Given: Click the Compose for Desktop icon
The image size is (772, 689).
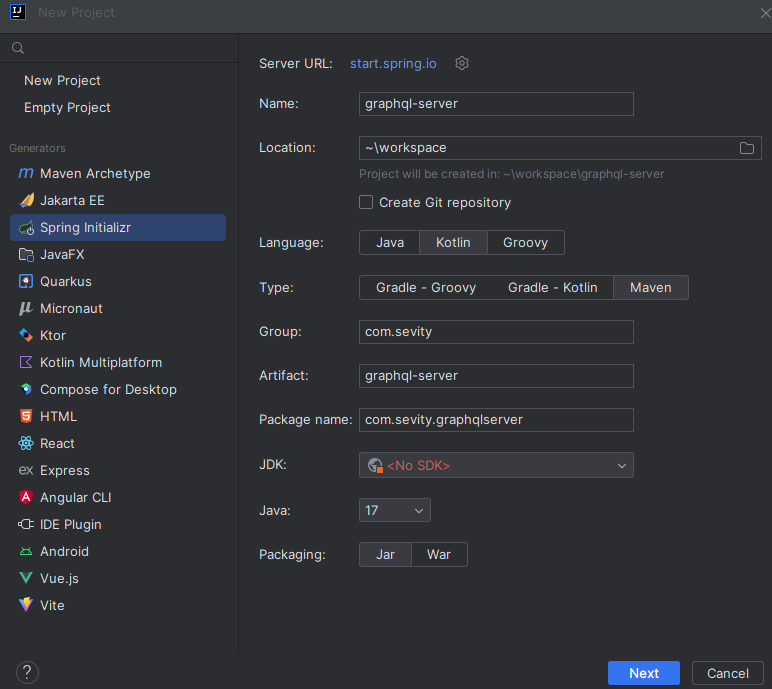Looking at the screenshot, I should (26, 389).
